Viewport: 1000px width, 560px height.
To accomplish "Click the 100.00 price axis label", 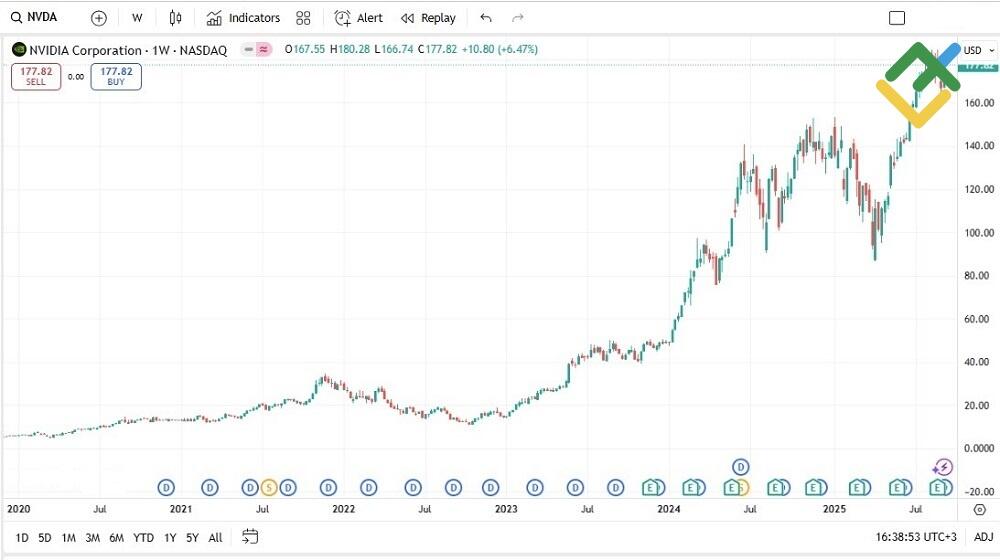I will click(x=979, y=233).
